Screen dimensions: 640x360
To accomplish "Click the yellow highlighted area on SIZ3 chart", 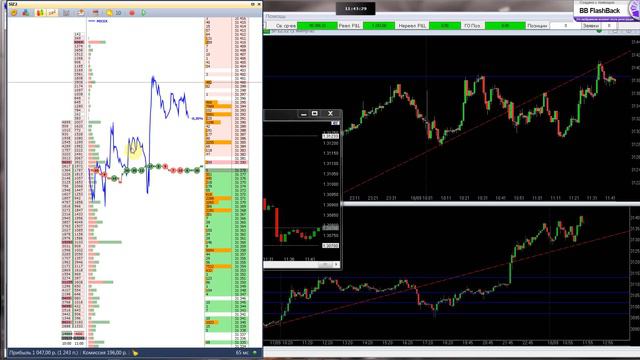I will coord(134,150).
